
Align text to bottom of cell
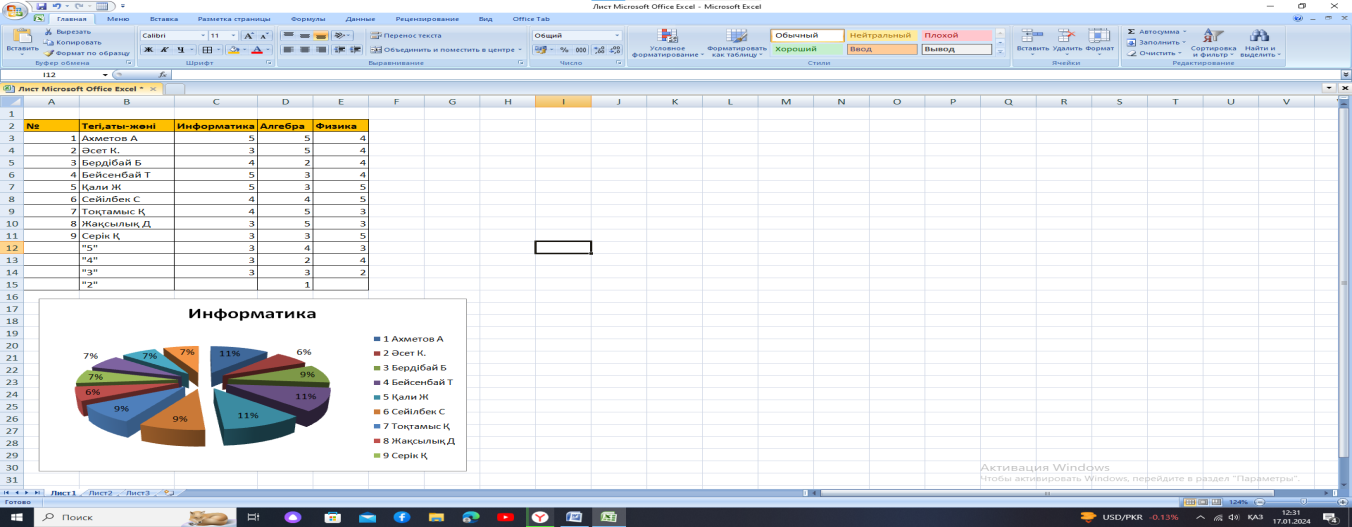[322, 35]
